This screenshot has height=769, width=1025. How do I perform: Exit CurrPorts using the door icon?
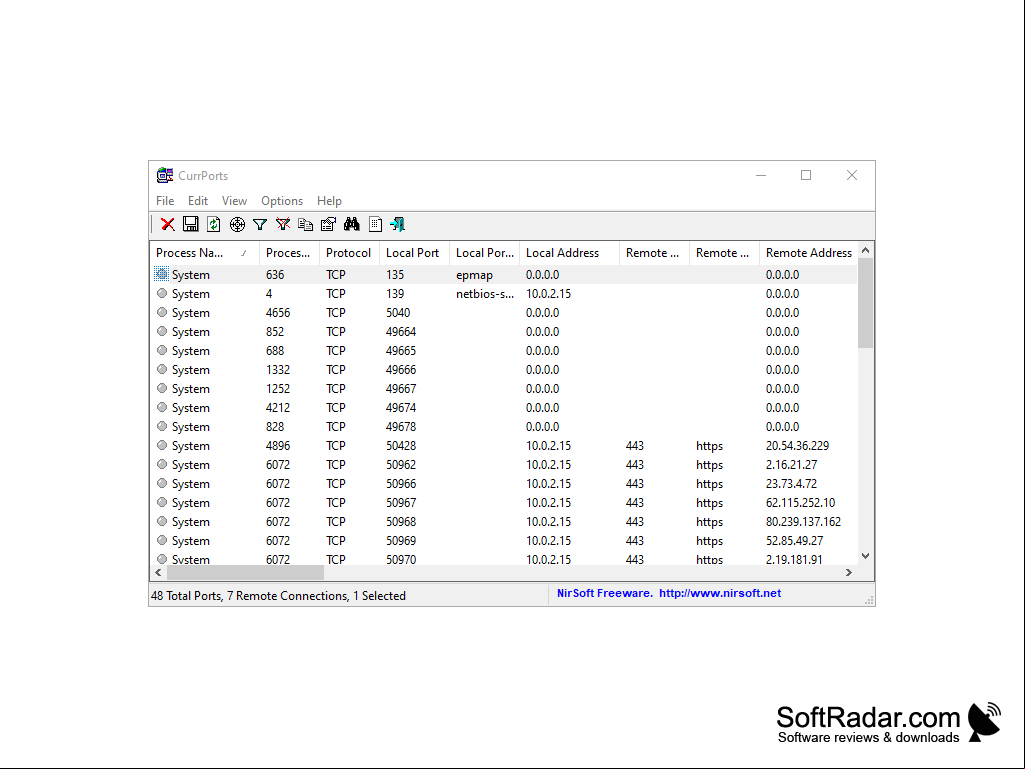(397, 224)
